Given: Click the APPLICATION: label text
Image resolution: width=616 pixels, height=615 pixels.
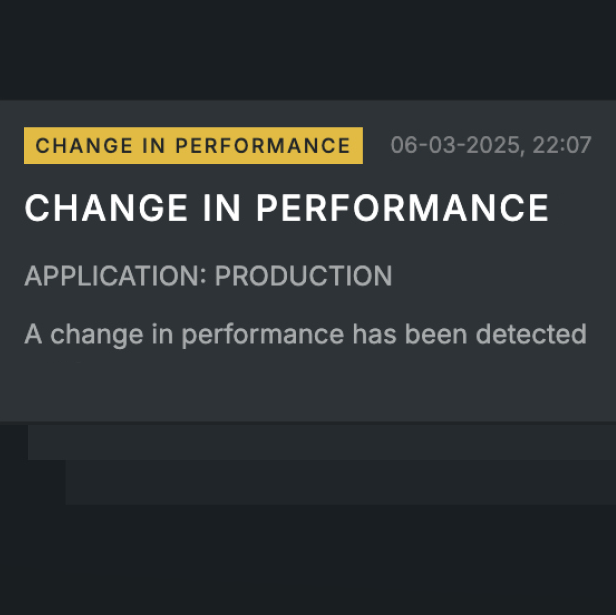Looking at the screenshot, I should click(x=115, y=276).
